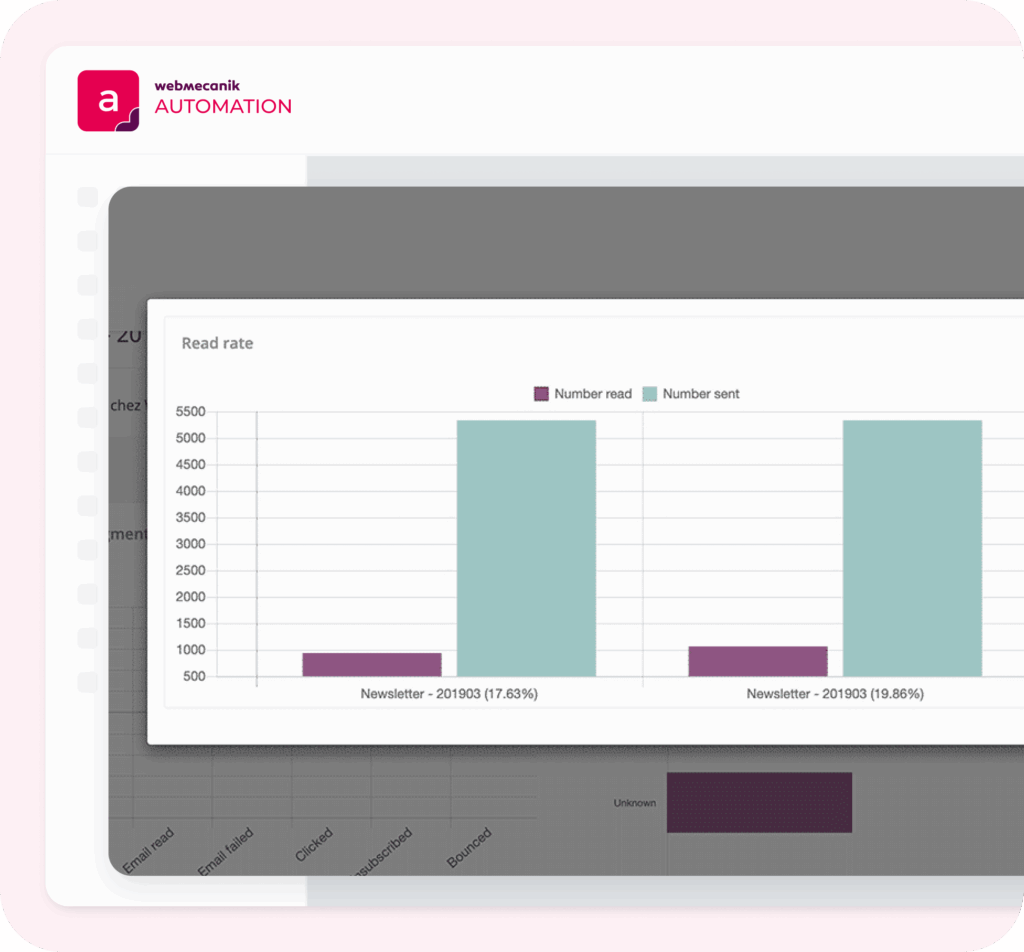
Task: Click the 'Bounced' axis label
Action: pyautogui.click(x=469, y=848)
